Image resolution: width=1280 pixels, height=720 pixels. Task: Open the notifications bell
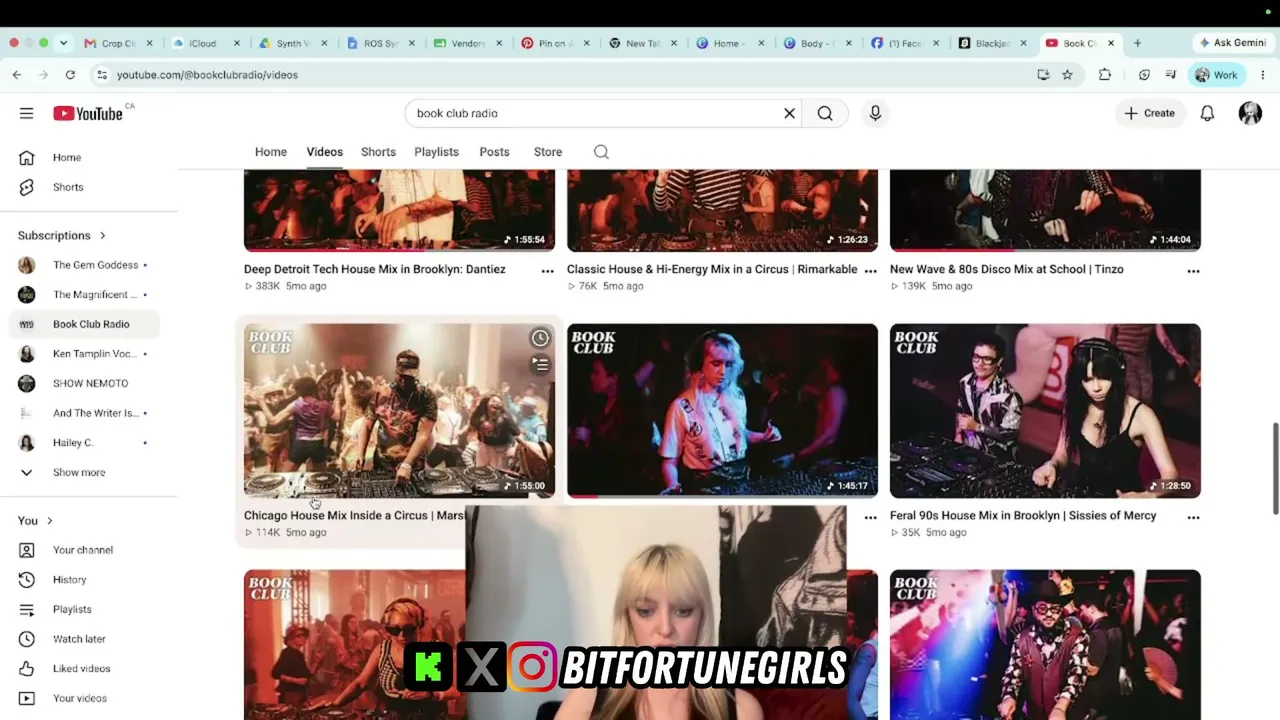pos(1207,113)
